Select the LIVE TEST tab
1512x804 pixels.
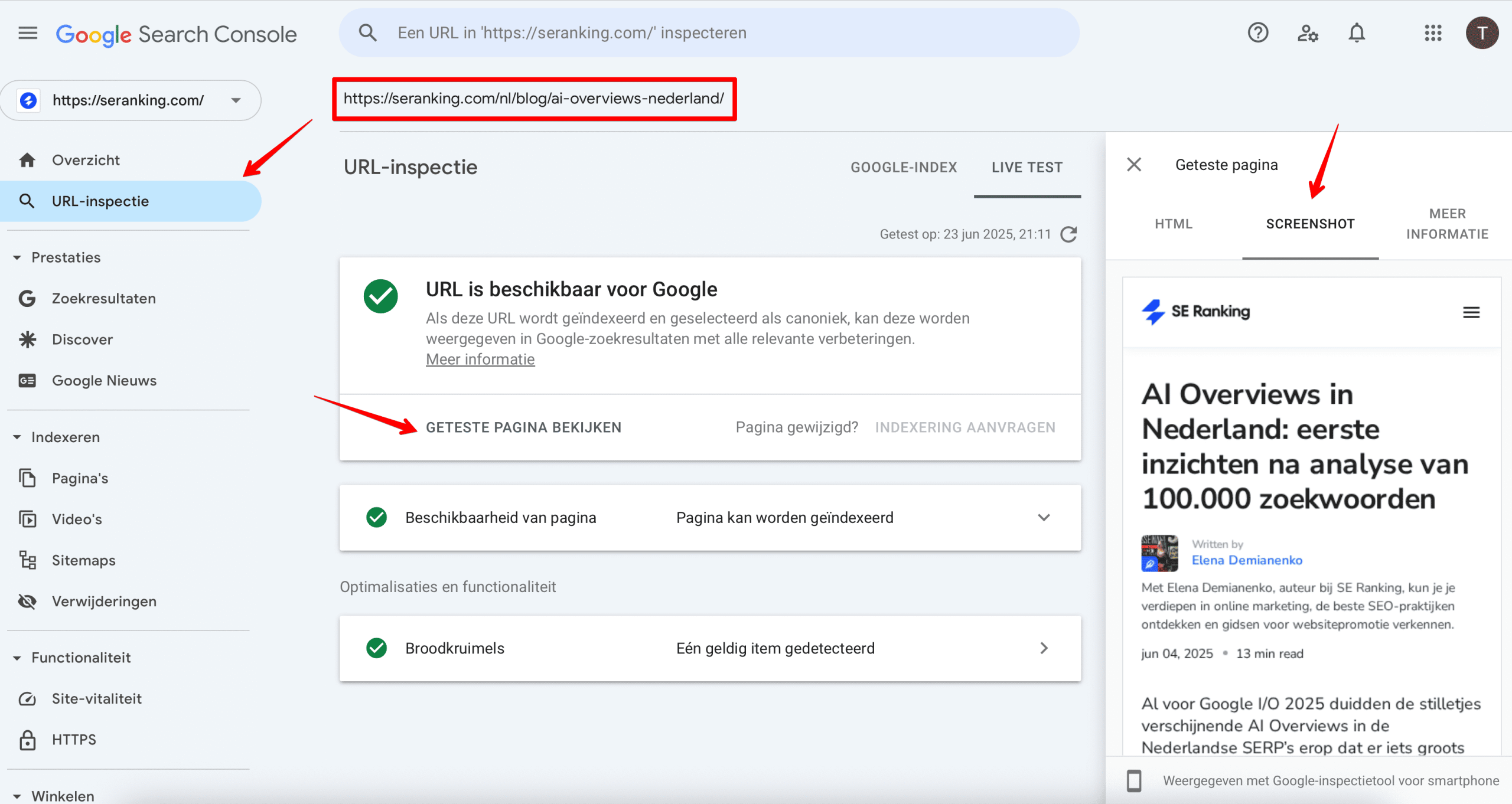point(1027,168)
